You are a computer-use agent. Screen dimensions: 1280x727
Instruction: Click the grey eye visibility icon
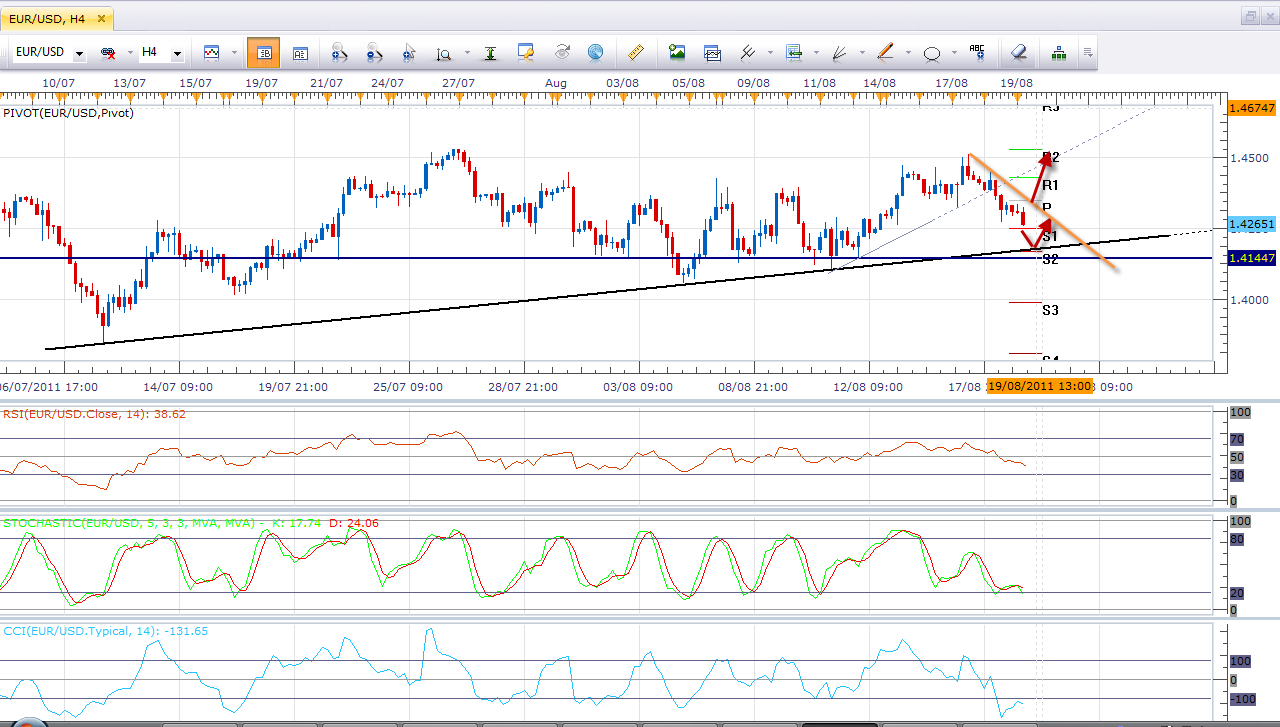tap(562, 52)
